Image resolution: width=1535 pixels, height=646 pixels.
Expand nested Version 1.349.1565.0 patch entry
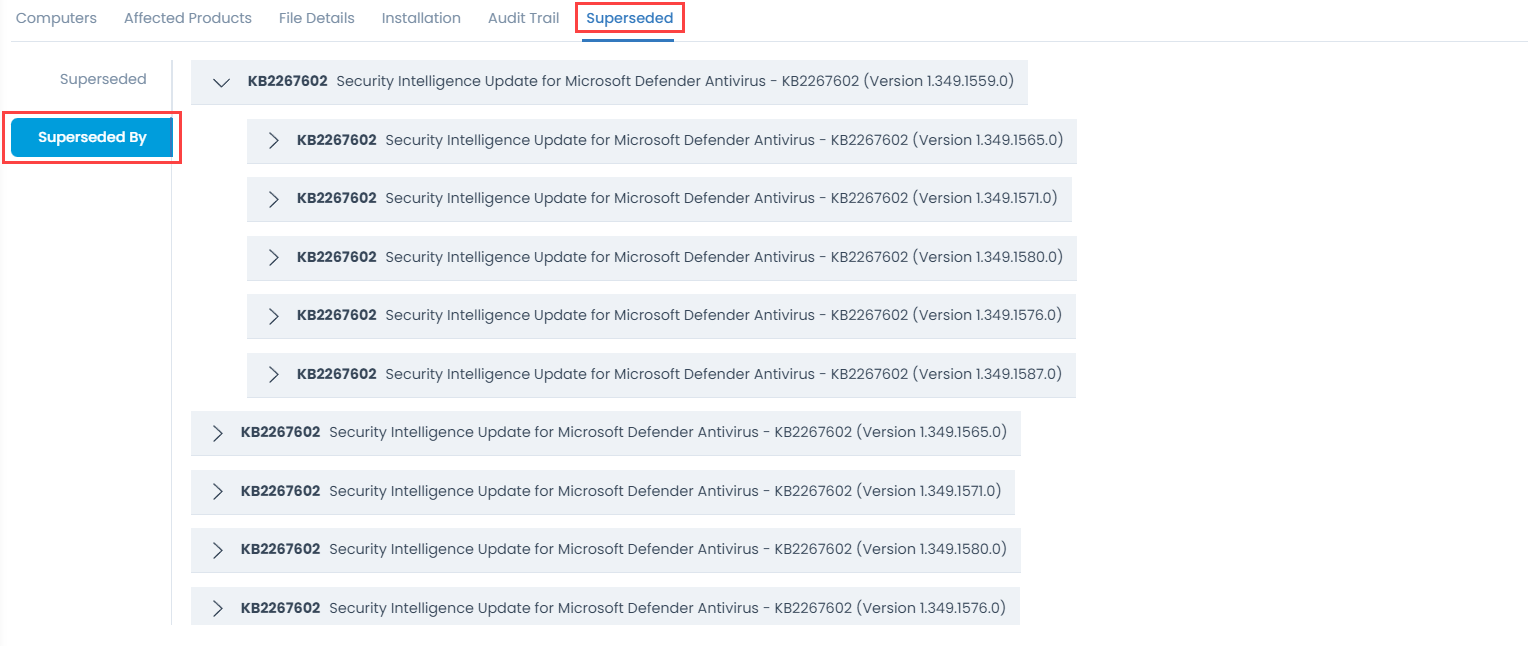(273, 141)
